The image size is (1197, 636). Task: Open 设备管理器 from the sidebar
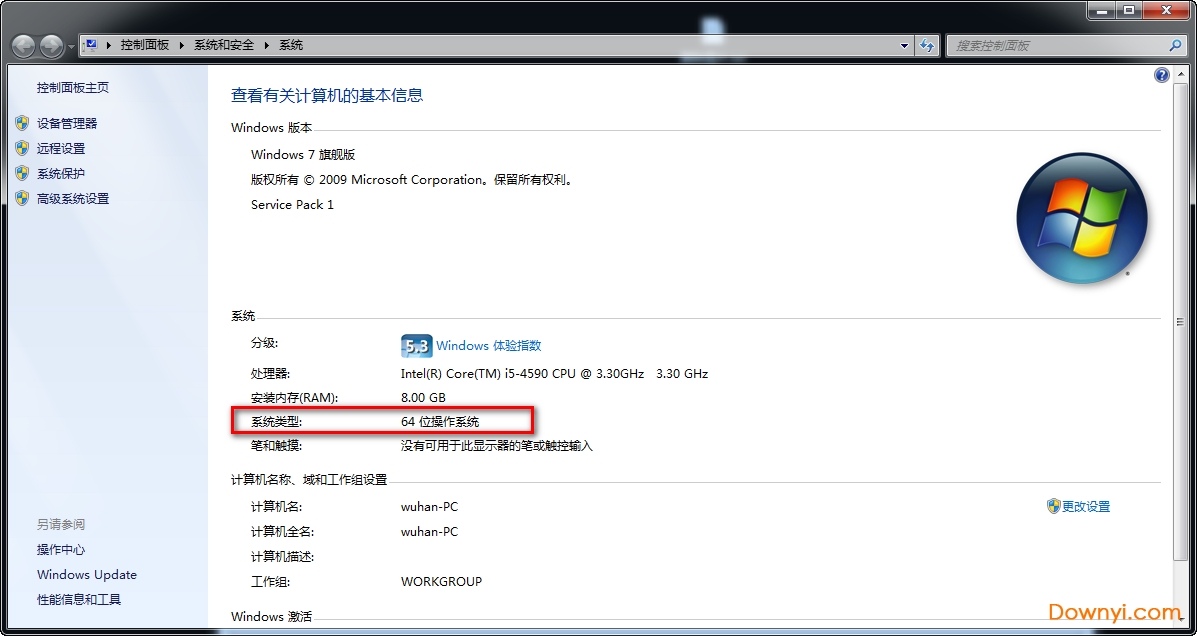tap(67, 123)
